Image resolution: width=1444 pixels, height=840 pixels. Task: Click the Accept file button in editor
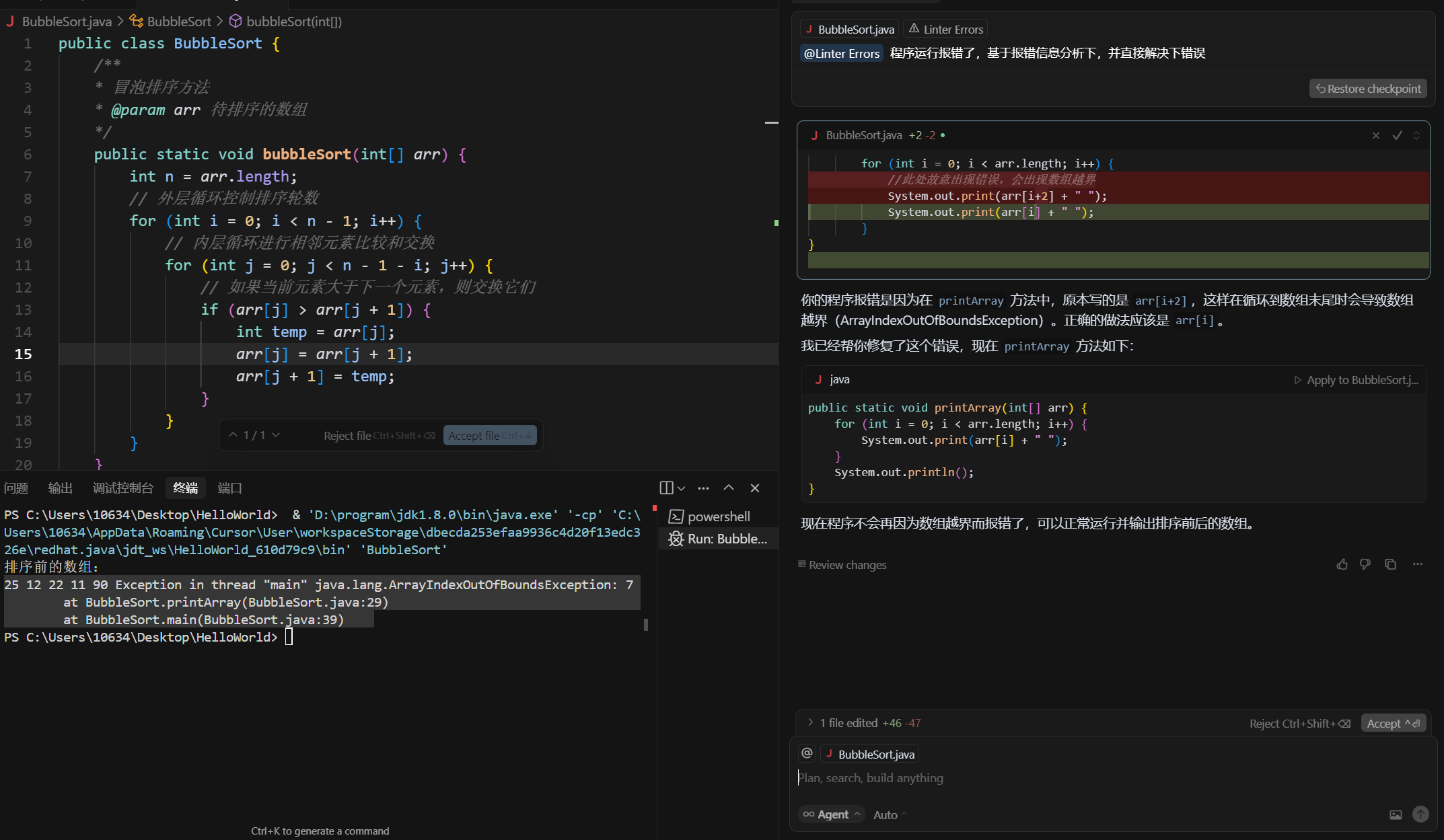click(x=489, y=435)
